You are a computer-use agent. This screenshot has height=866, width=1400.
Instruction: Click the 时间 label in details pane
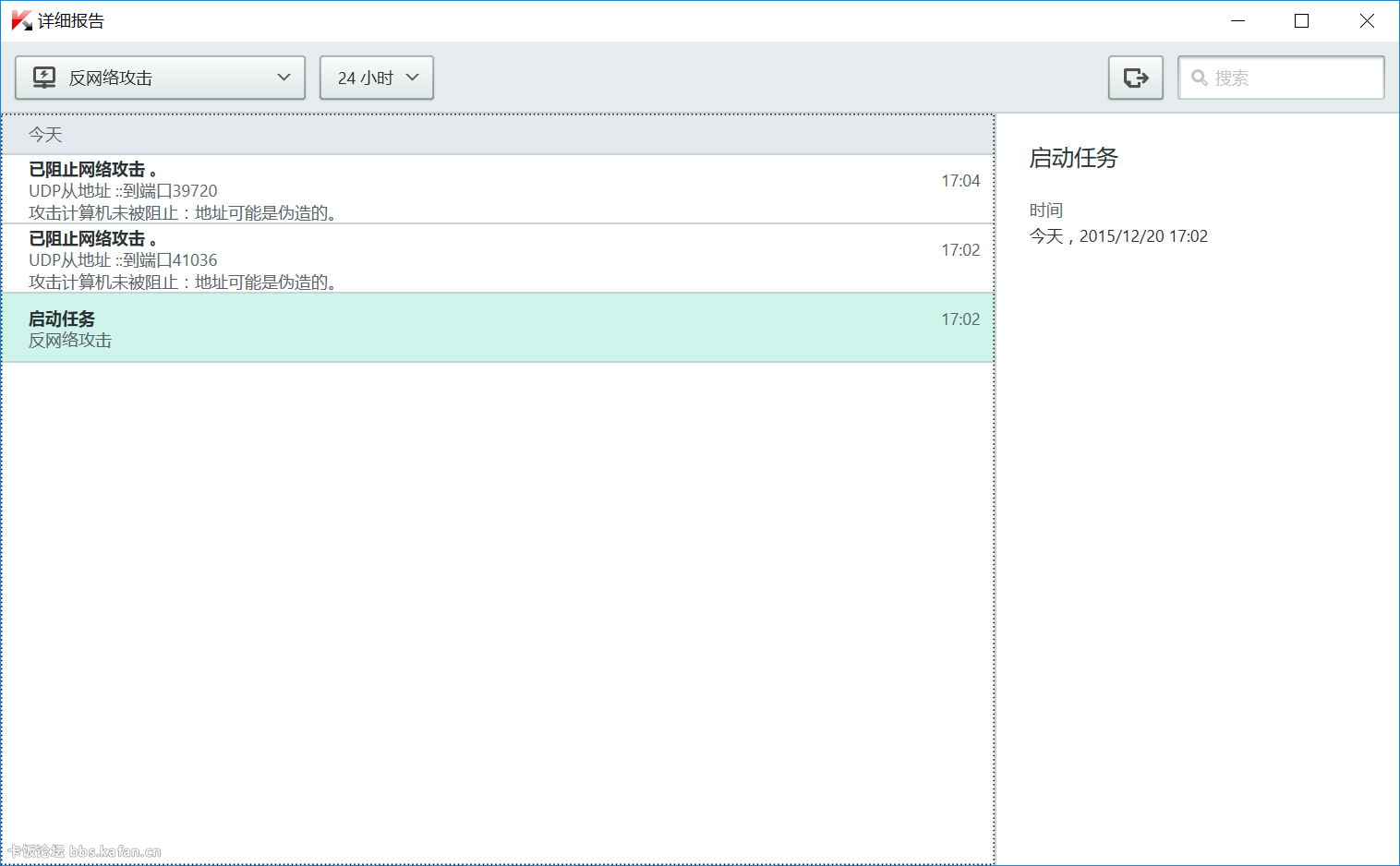tap(1046, 210)
